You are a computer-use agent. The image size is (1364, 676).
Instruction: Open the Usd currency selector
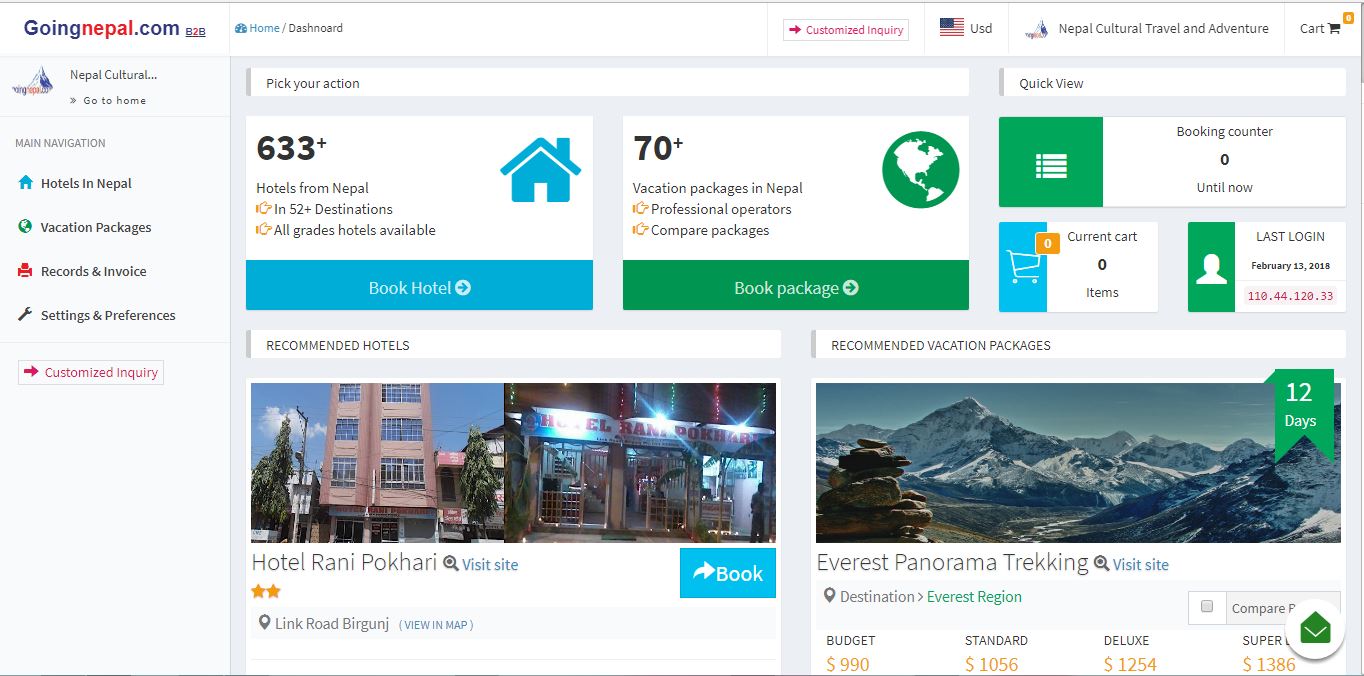[x=966, y=29]
